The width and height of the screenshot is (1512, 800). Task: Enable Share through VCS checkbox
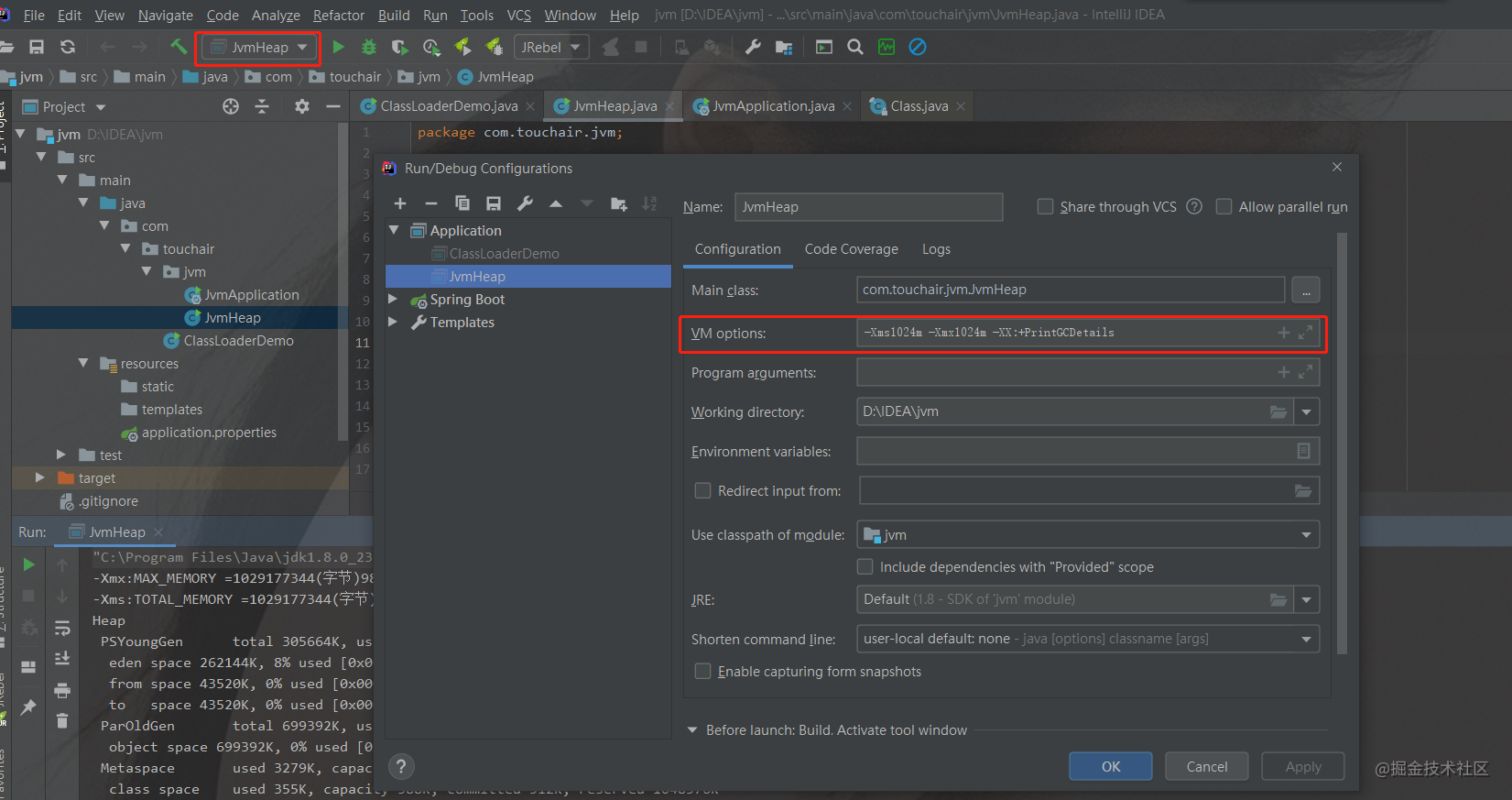point(1045,206)
